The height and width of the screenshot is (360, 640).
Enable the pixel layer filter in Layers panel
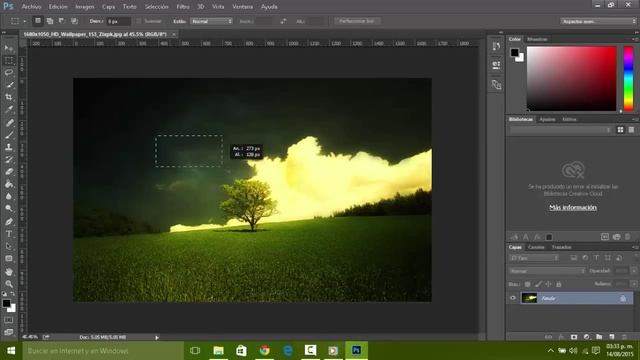pos(573,258)
